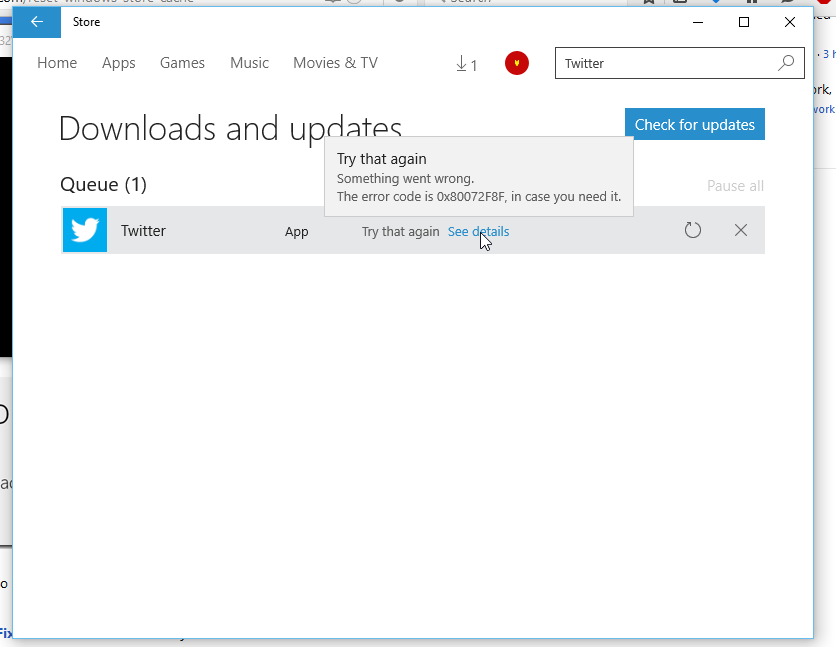This screenshot has width=836, height=647.
Task: Click the error code 0x80072F8F message
Action: (x=479, y=197)
